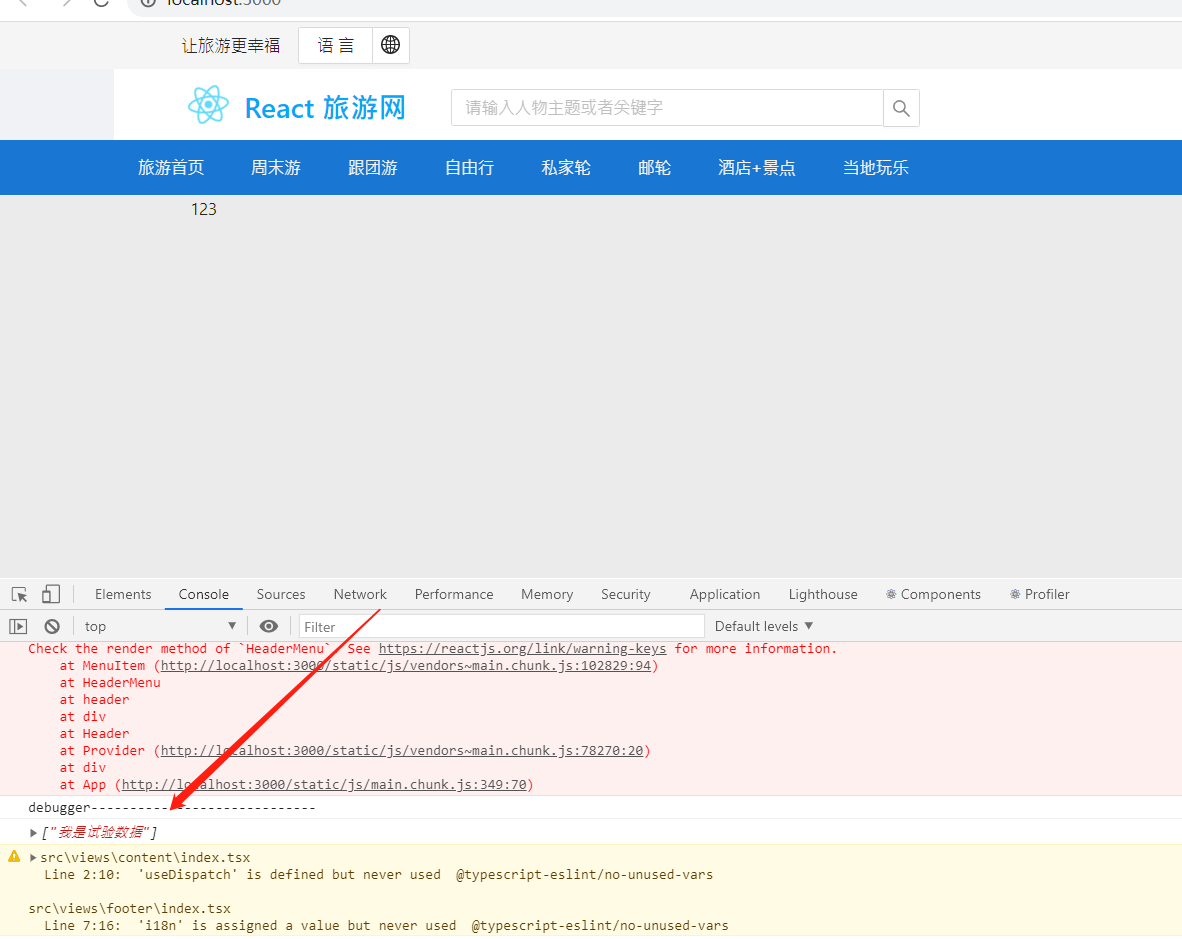Click the search magnifier beside the search box
The height and width of the screenshot is (939, 1182).
click(x=899, y=107)
